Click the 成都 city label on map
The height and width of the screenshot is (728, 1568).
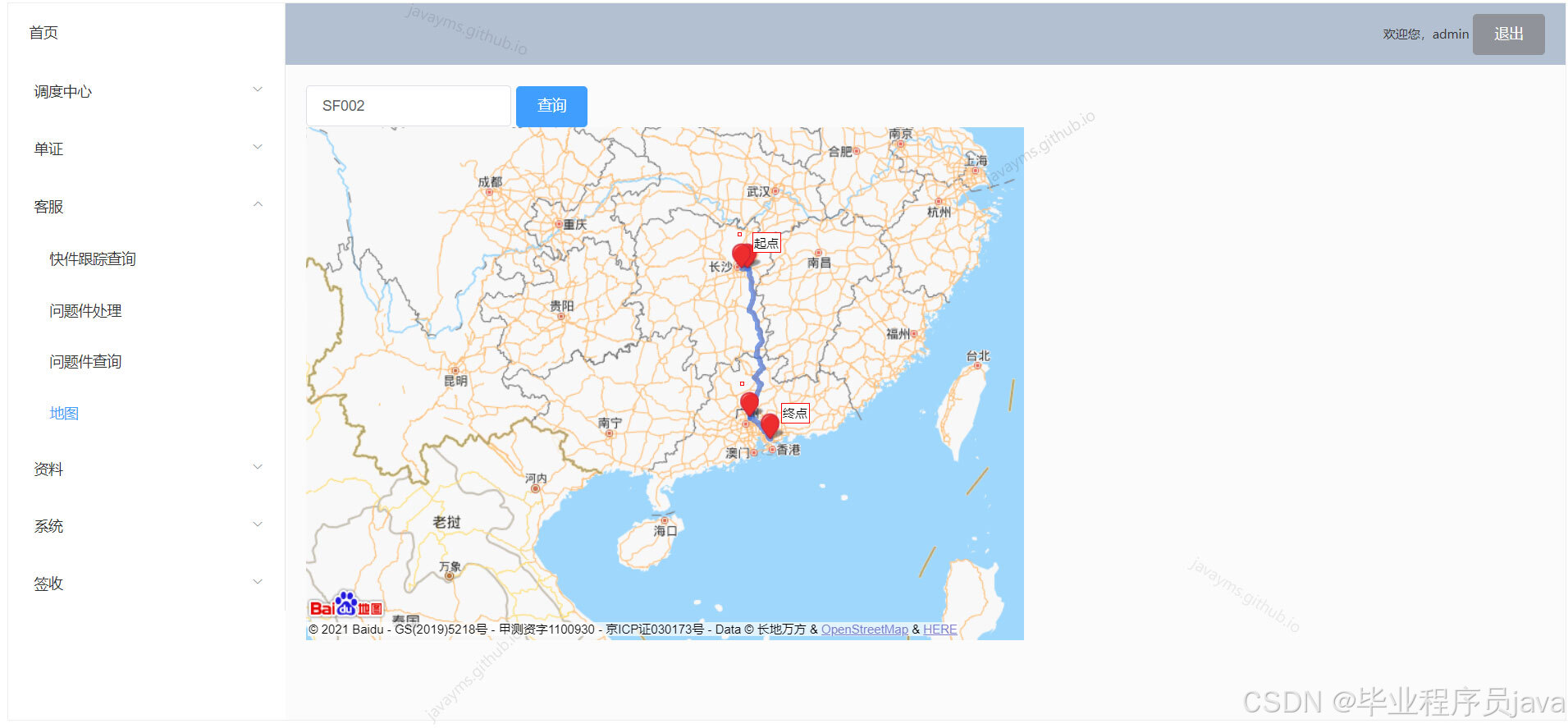coord(490,181)
